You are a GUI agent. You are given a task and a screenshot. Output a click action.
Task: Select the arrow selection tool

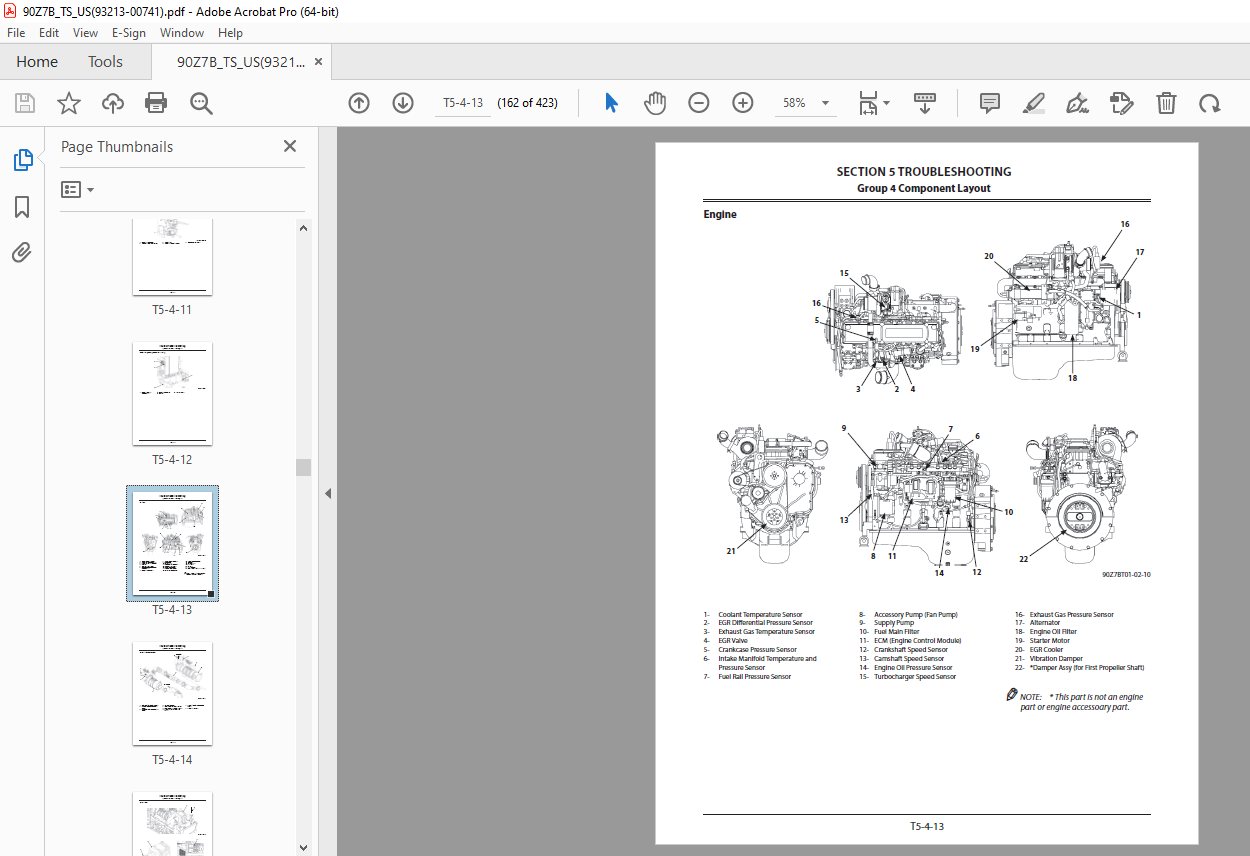611,103
